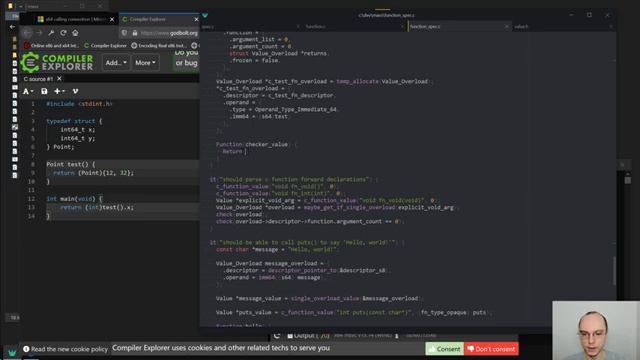Click the webcam video thumbnail
Screen dimensions: 640x360
coord(596,331)
